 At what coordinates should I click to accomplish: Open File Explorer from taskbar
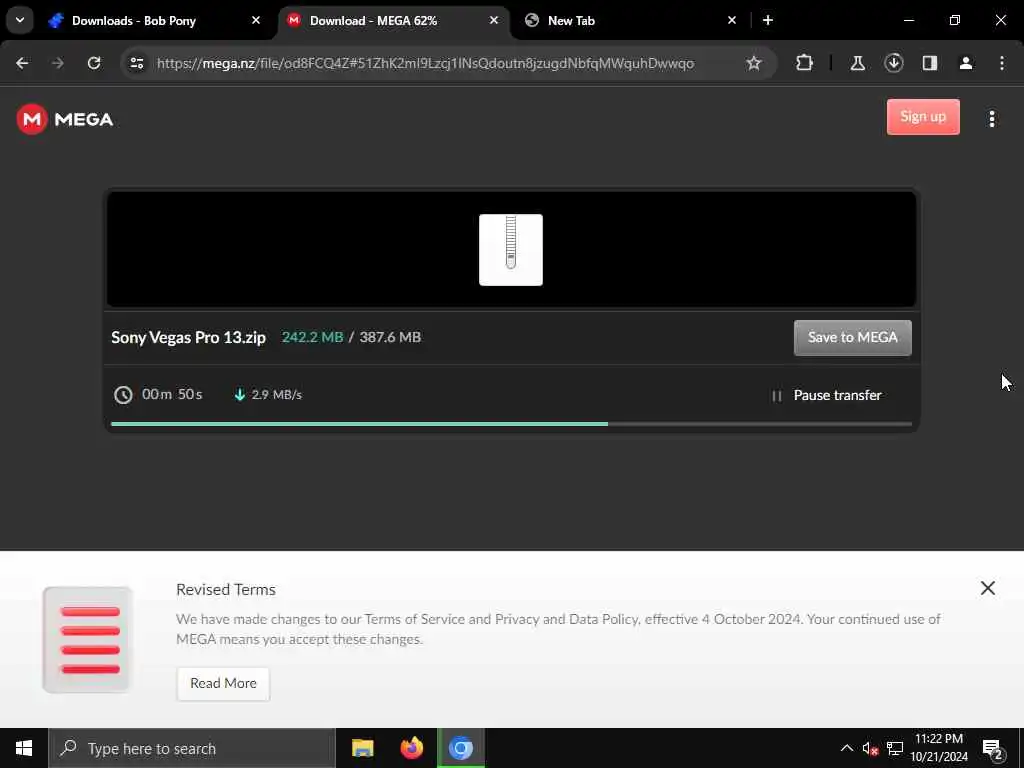click(362, 748)
